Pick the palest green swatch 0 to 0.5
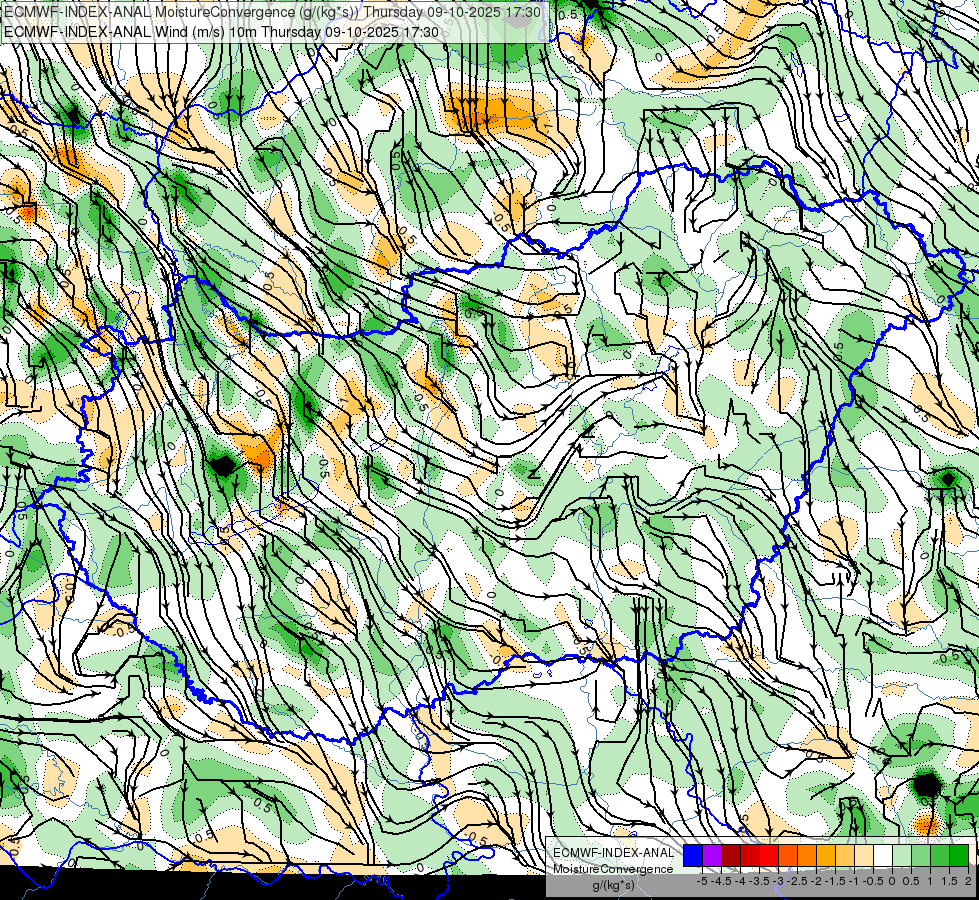 click(902, 855)
